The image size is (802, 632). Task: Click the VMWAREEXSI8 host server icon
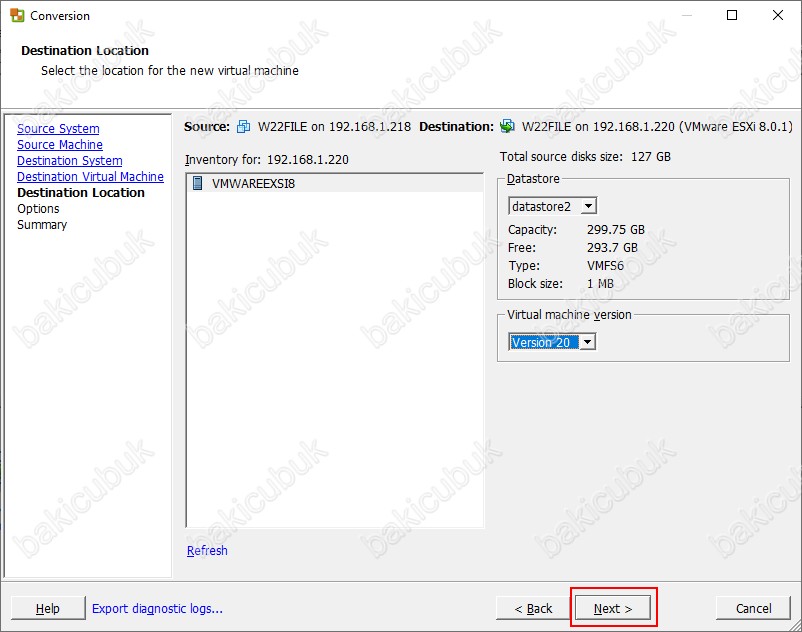(x=197, y=183)
